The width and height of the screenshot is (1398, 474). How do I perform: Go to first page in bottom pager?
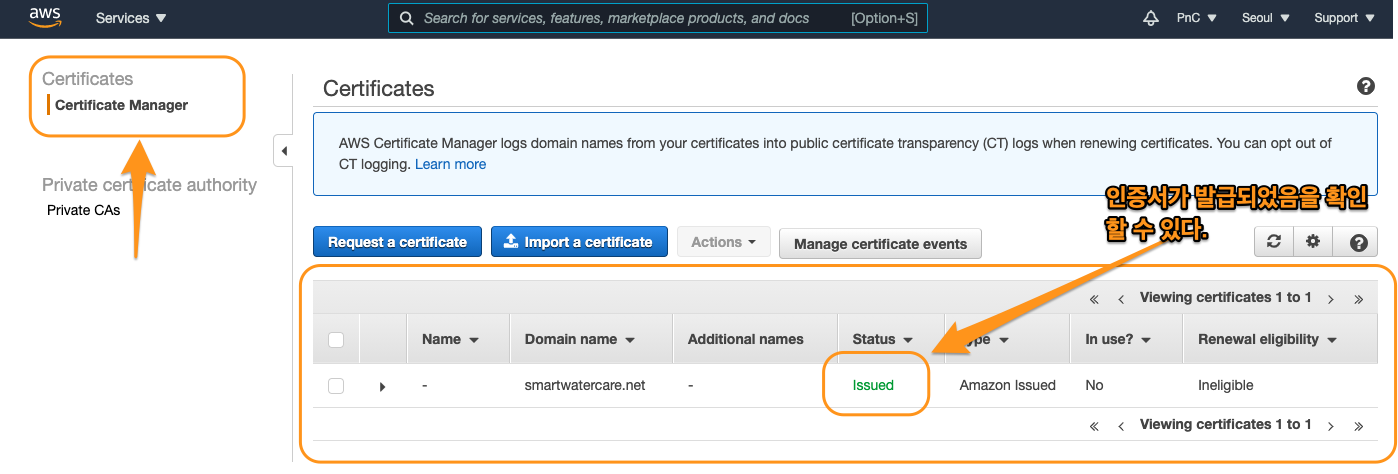point(1094,425)
